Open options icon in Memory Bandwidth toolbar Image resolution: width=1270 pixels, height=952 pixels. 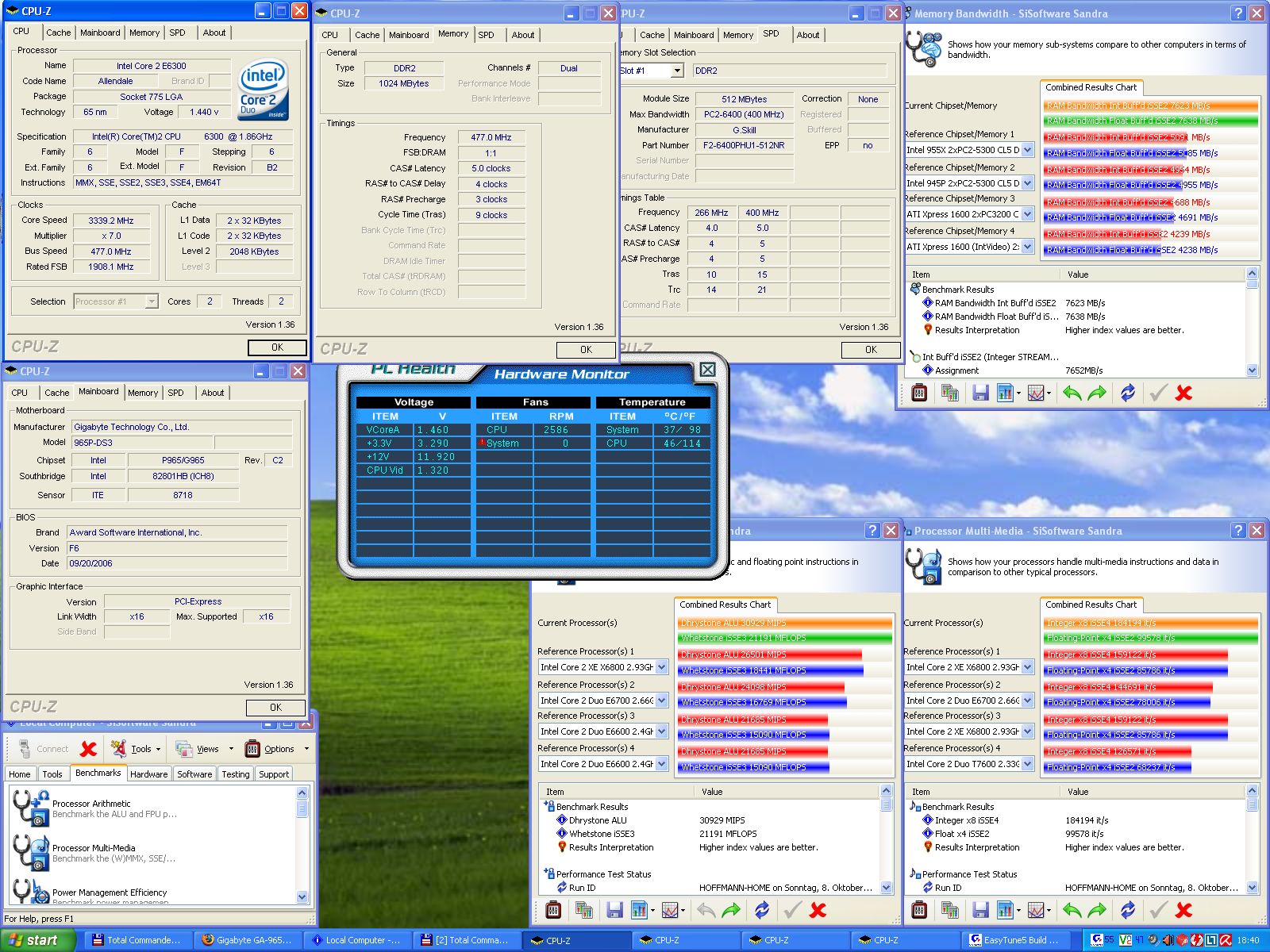pos(919,393)
